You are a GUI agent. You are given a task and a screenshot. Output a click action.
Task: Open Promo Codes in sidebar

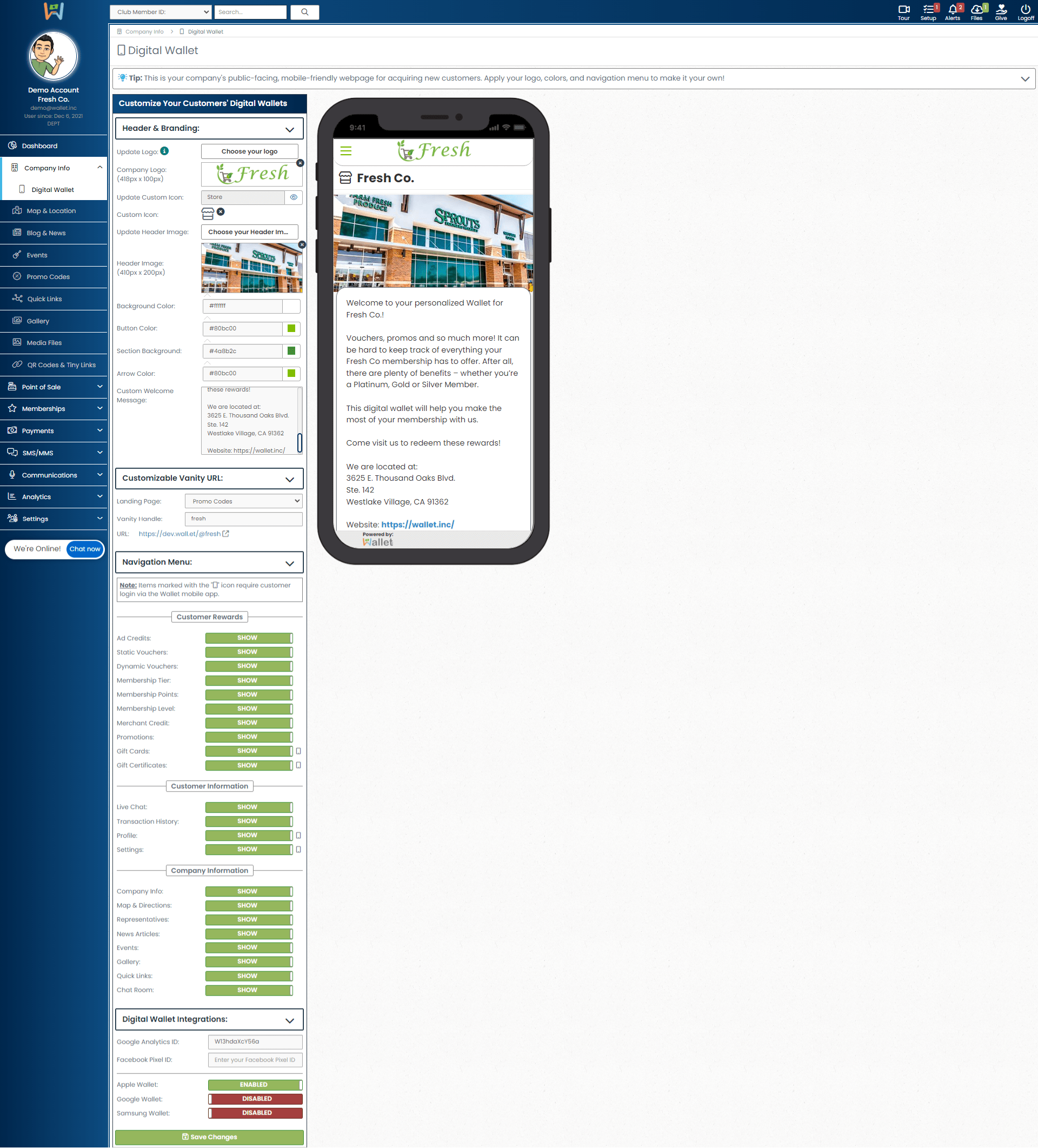coord(48,277)
